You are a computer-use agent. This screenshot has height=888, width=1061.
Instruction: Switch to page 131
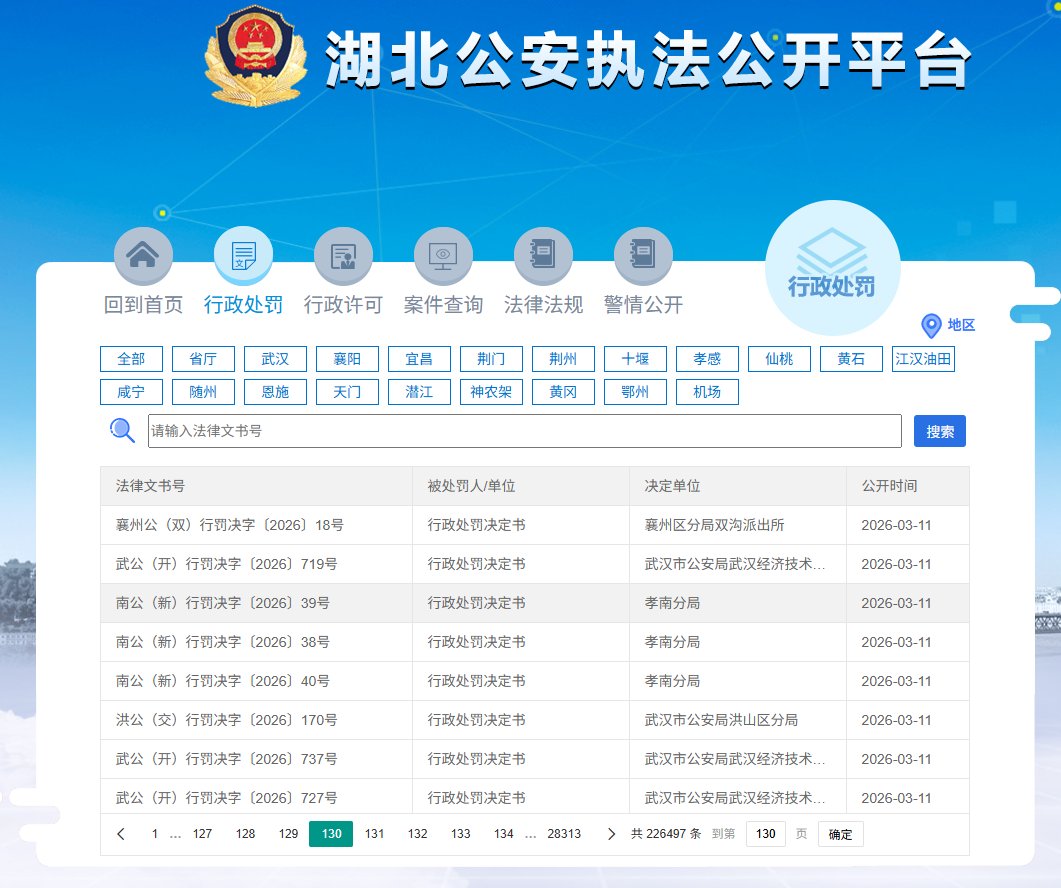coord(375,834)
